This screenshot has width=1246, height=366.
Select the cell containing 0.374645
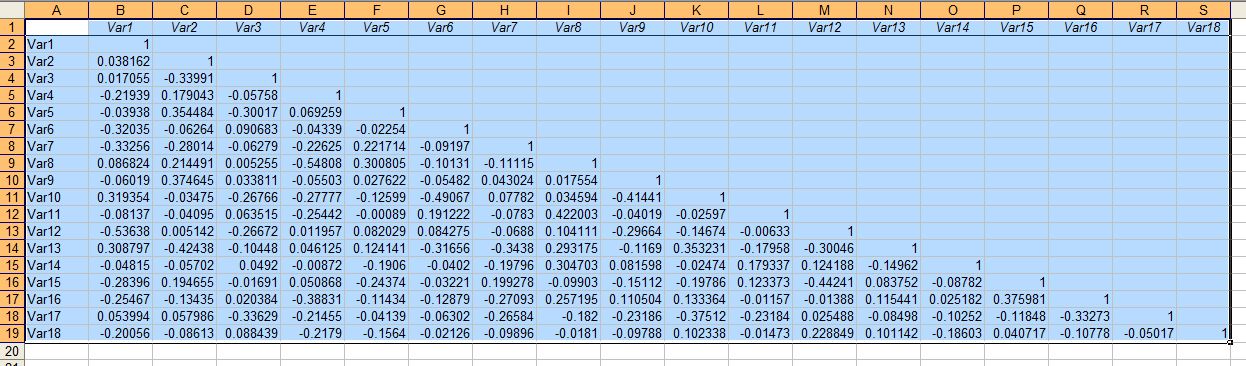pos(184,180)
